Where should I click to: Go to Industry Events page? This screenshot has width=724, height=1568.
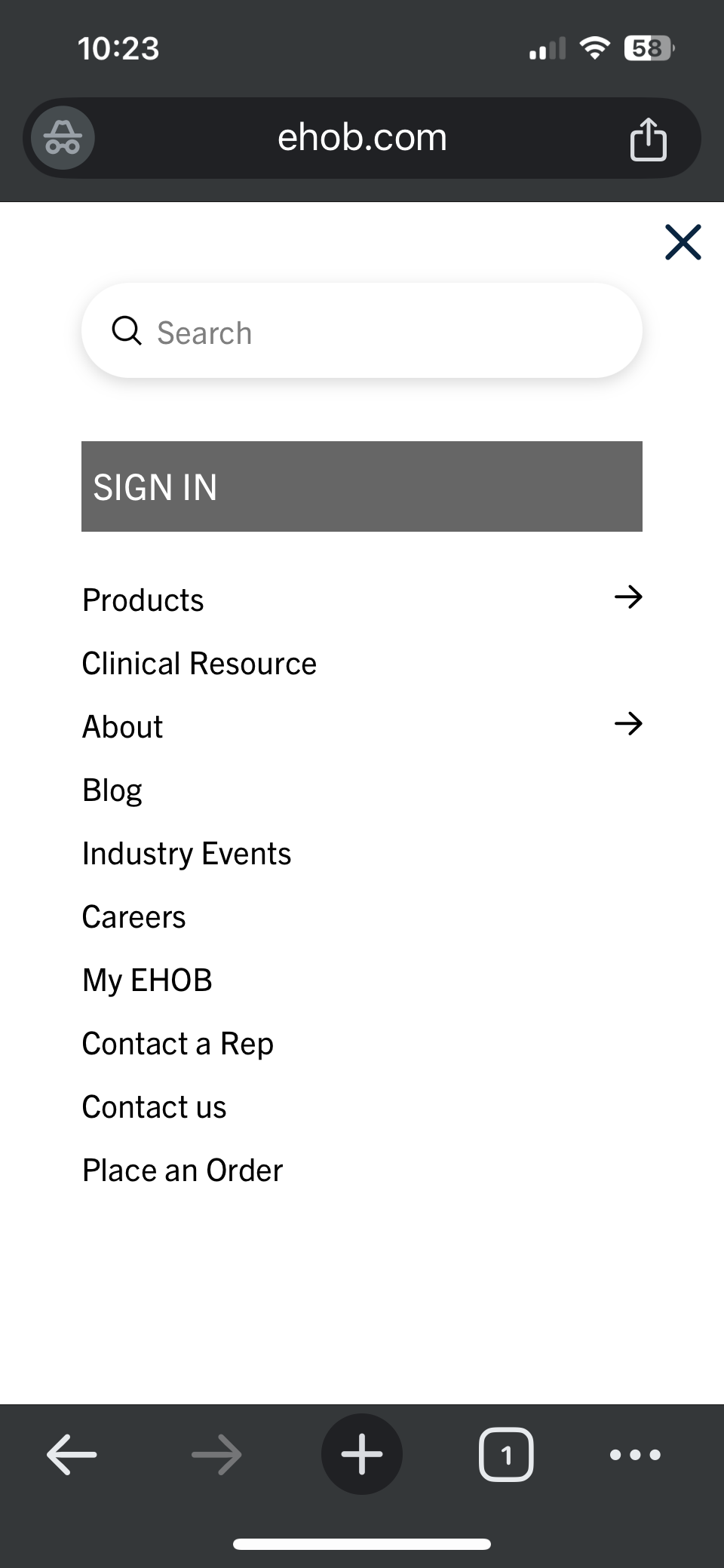[186, 854]
